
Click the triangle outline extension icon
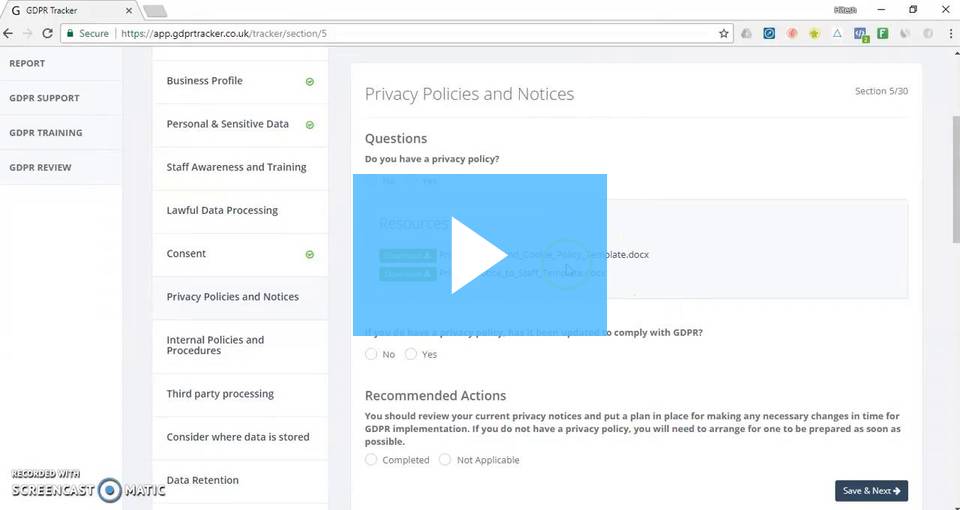(837, 33)
